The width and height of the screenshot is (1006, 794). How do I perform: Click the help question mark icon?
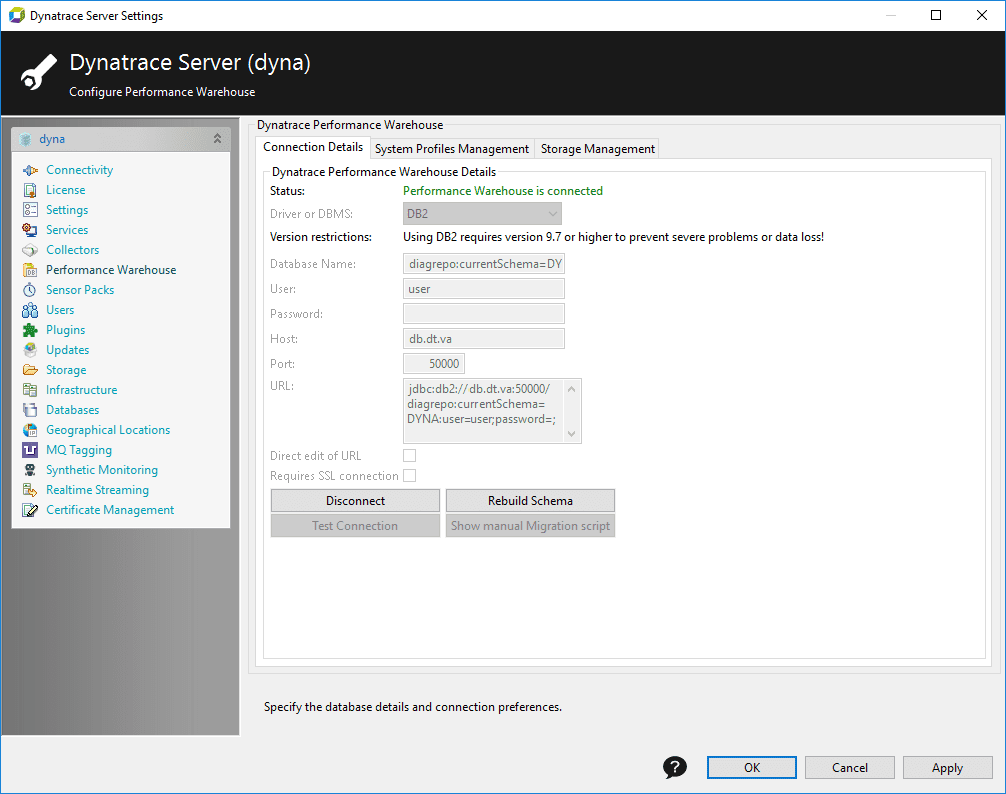tap(675, 767)
